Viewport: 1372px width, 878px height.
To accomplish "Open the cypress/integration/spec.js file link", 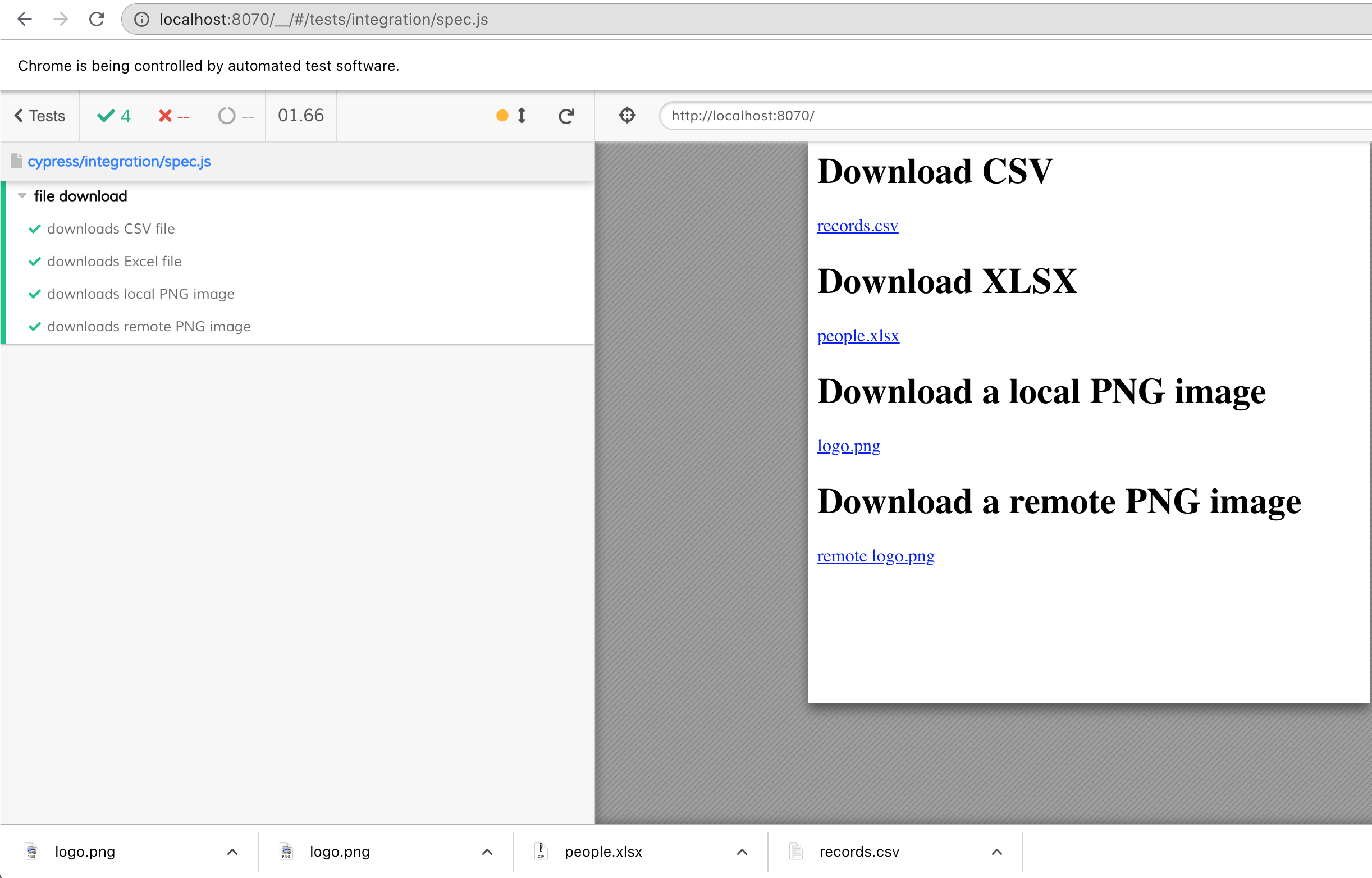I will click(119, 161).
